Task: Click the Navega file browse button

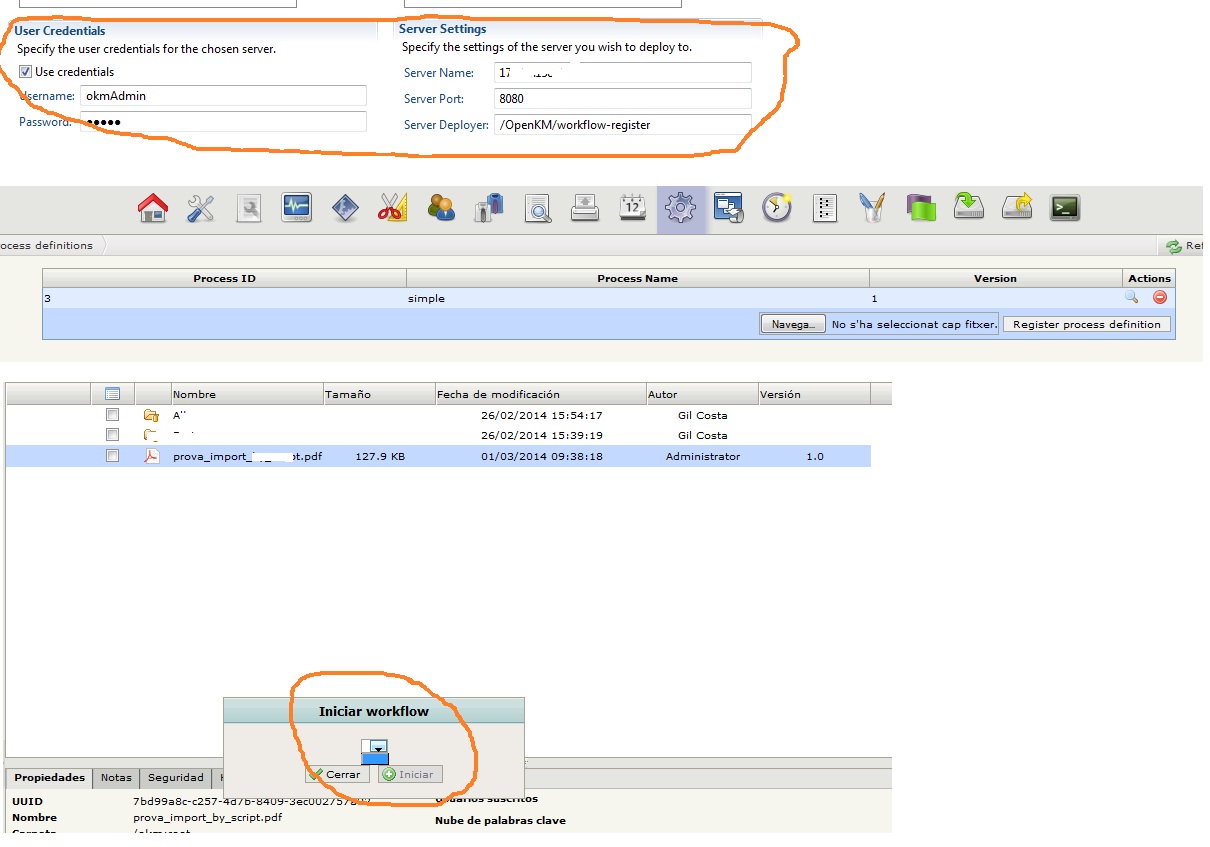Action: click(x=793, y=324)
